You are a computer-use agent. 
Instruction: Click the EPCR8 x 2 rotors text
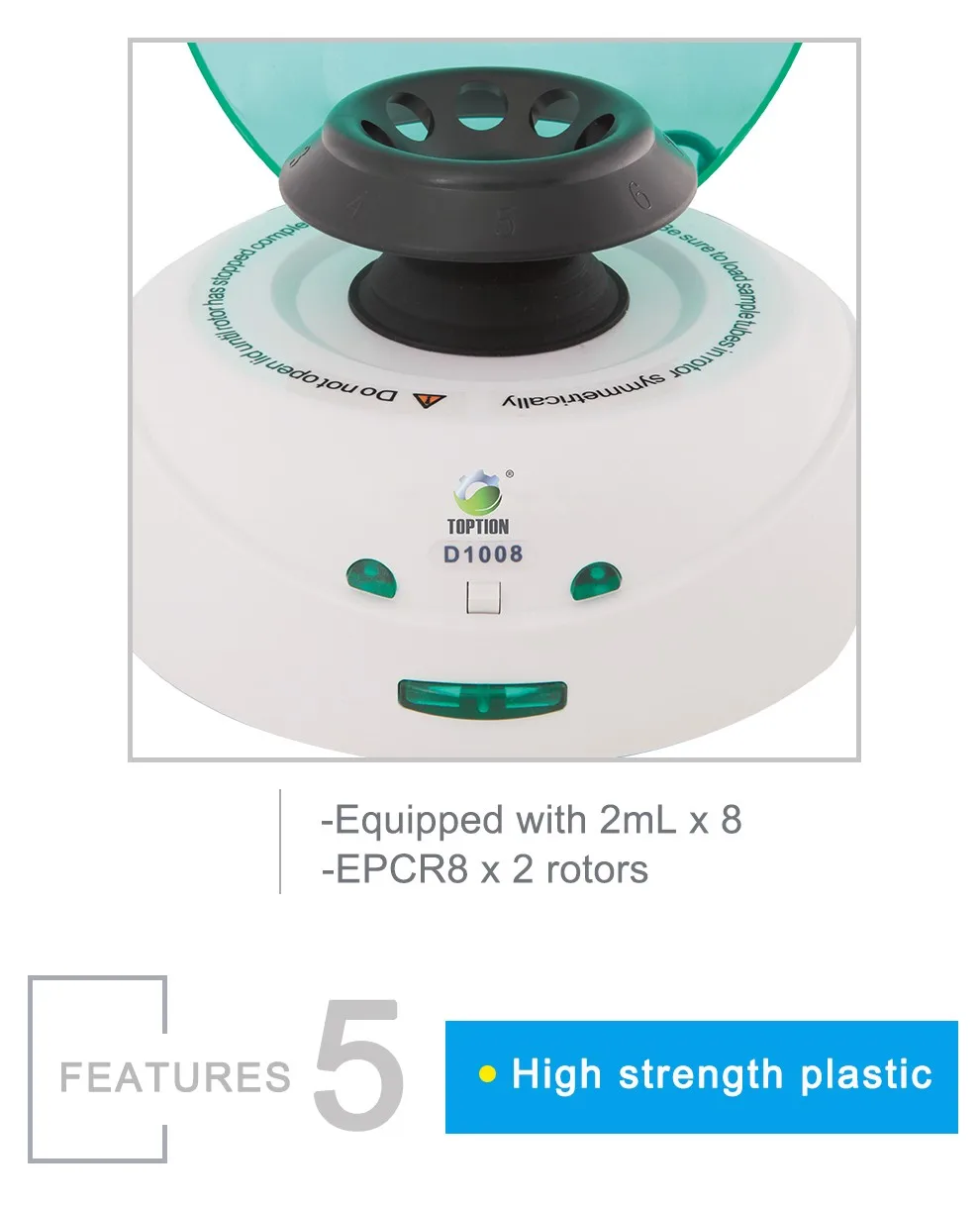pos(484,869)
